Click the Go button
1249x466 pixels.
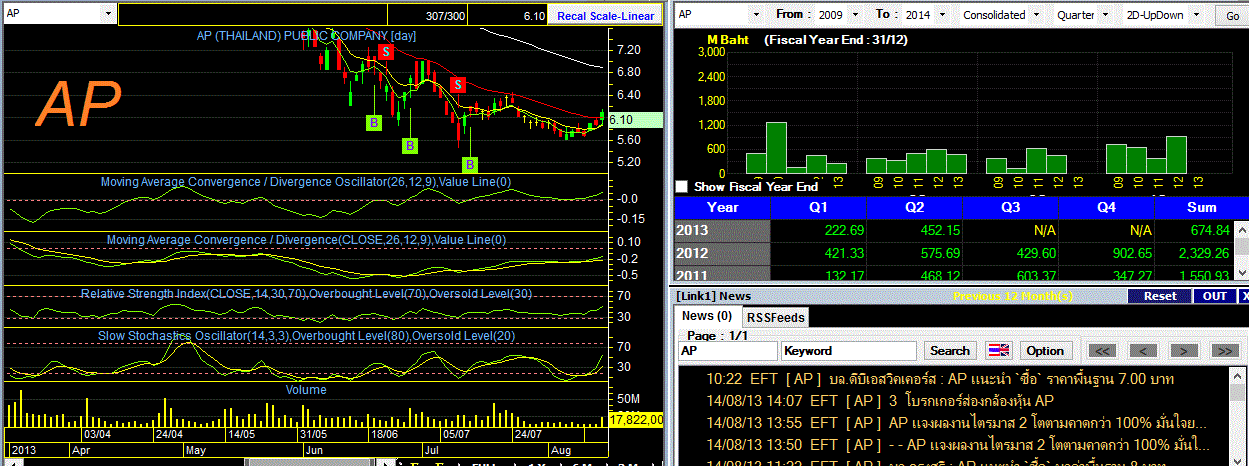1230,15
